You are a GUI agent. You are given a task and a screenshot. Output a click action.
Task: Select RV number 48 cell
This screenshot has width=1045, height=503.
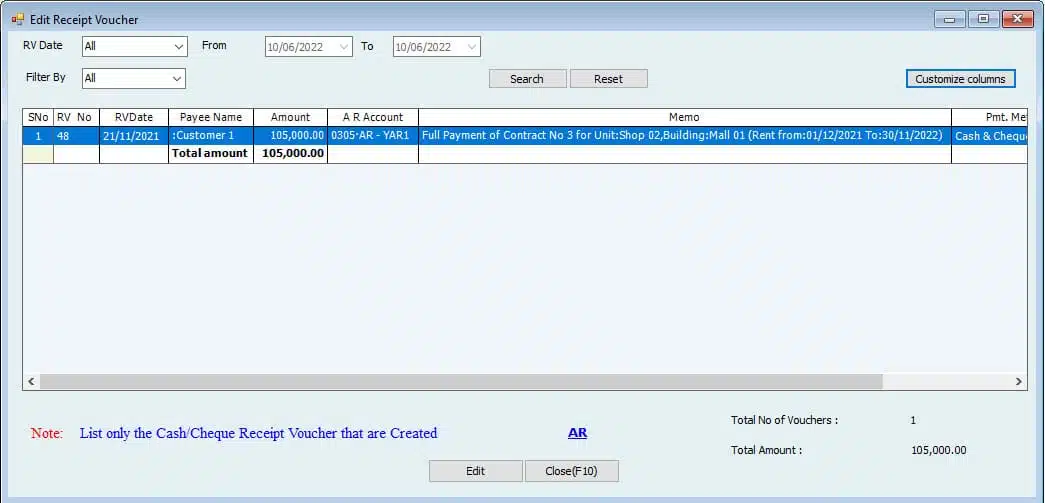point(76,136)
